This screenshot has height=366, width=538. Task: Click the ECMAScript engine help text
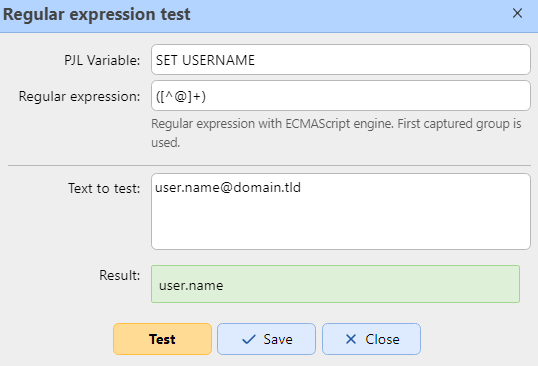point(336,133)
